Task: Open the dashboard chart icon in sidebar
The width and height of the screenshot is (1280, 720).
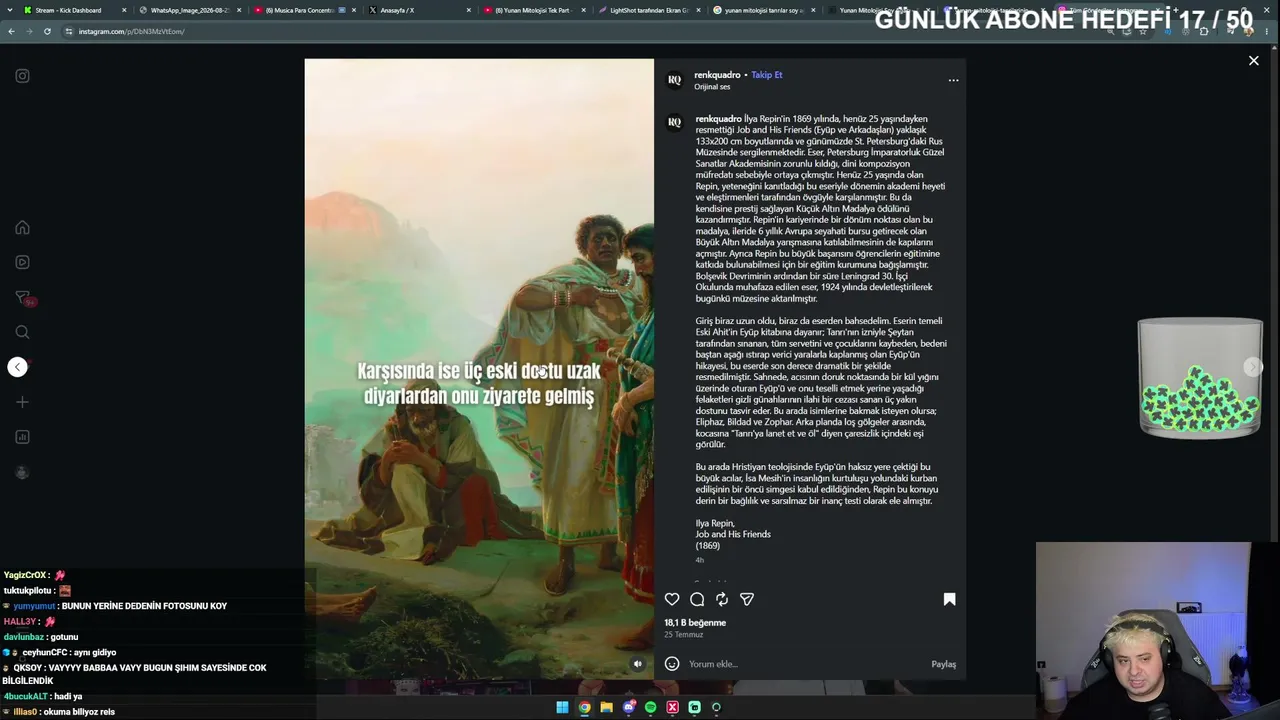Action: (x=22, y=437)
